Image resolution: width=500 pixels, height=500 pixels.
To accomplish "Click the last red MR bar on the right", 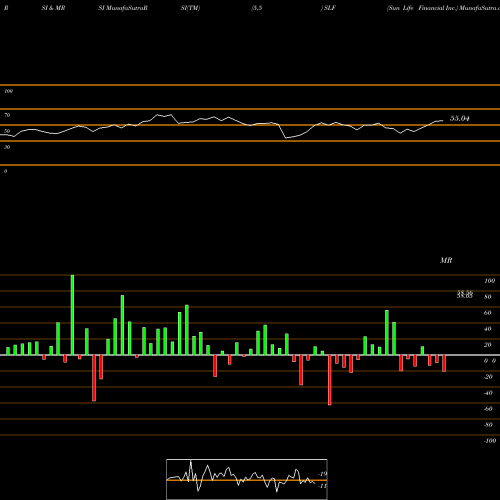I will click(x=444, y=363).
